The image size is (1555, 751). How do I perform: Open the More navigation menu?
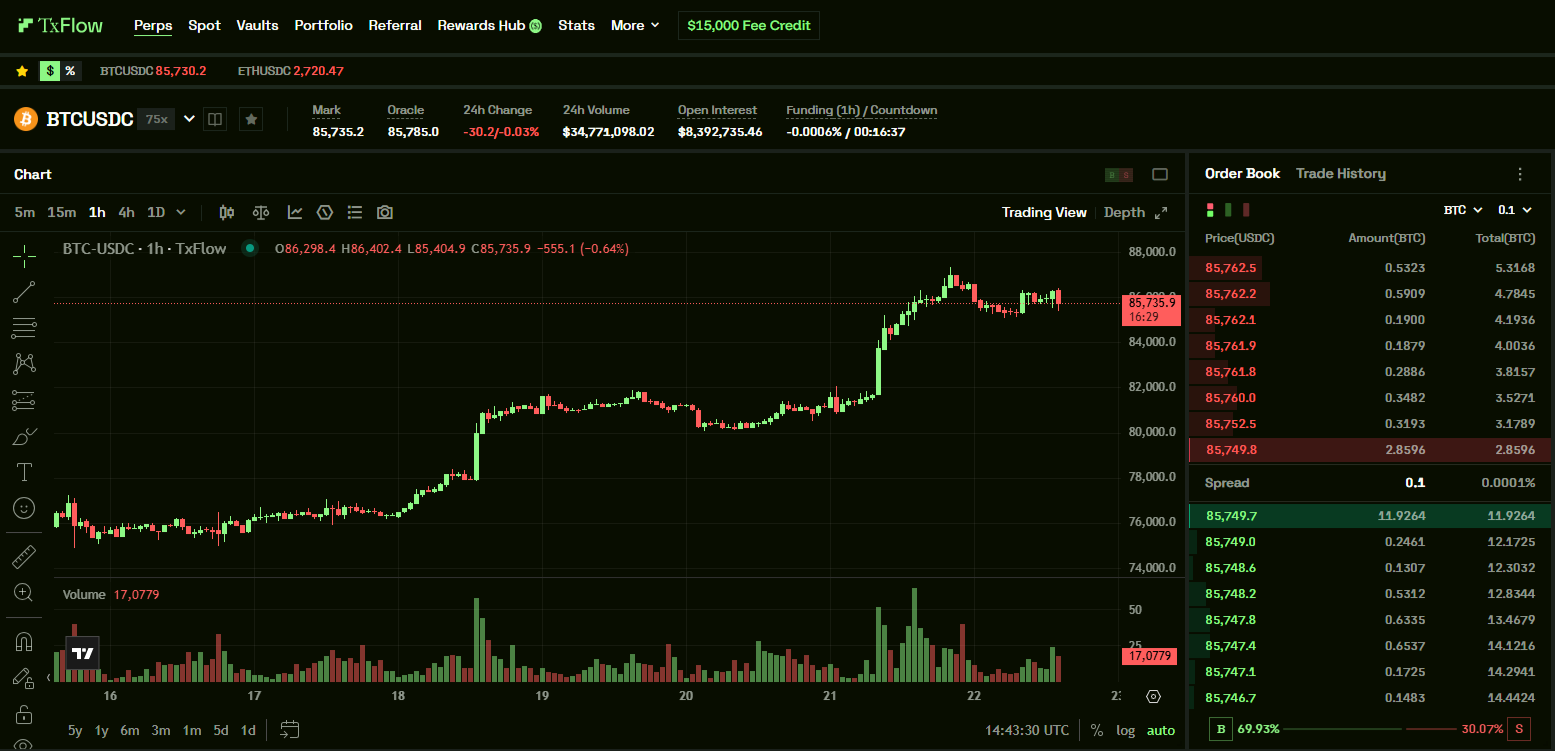point(635,25)
